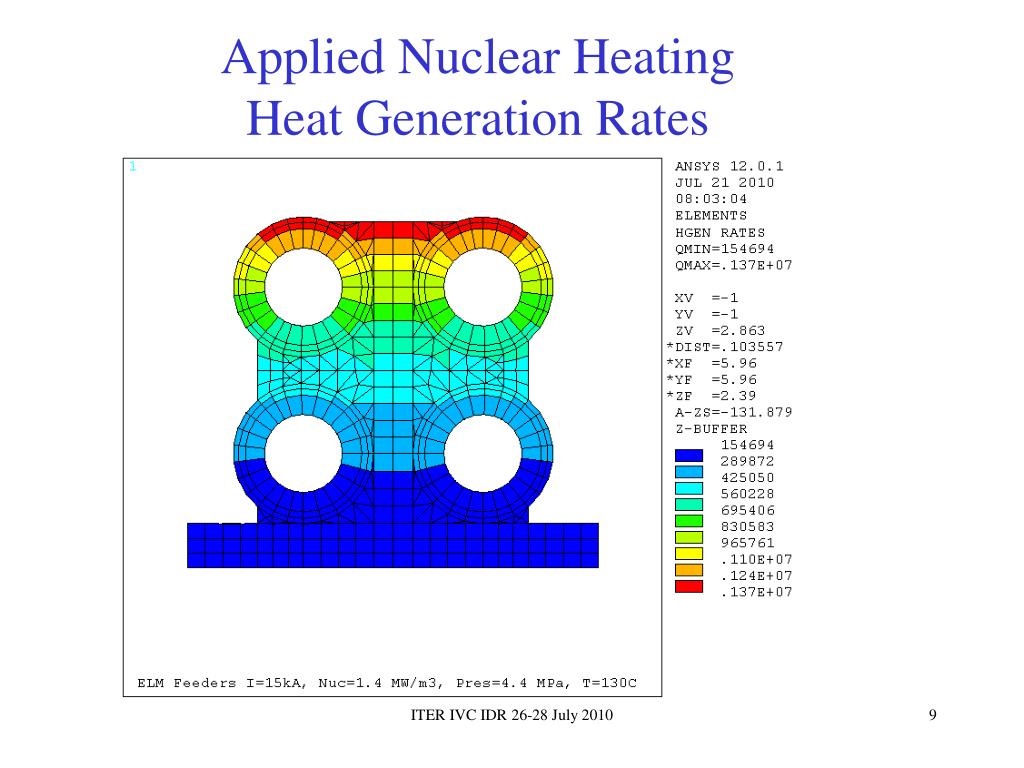
Task: Click the '*YF =5.96' value
Action: pyautogui.click(x=711, y=379)
